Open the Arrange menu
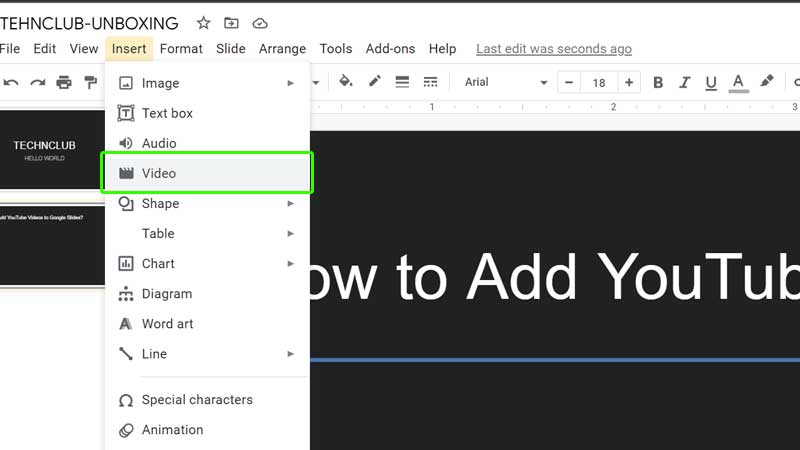 [282, 48]
